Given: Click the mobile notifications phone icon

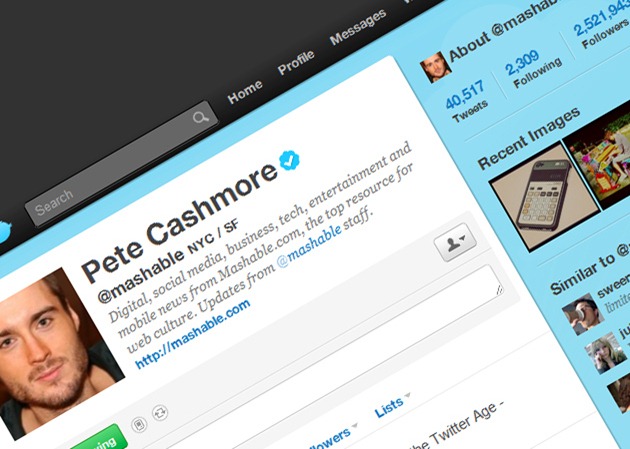Looking at the screenshot, I should point(139,424).
